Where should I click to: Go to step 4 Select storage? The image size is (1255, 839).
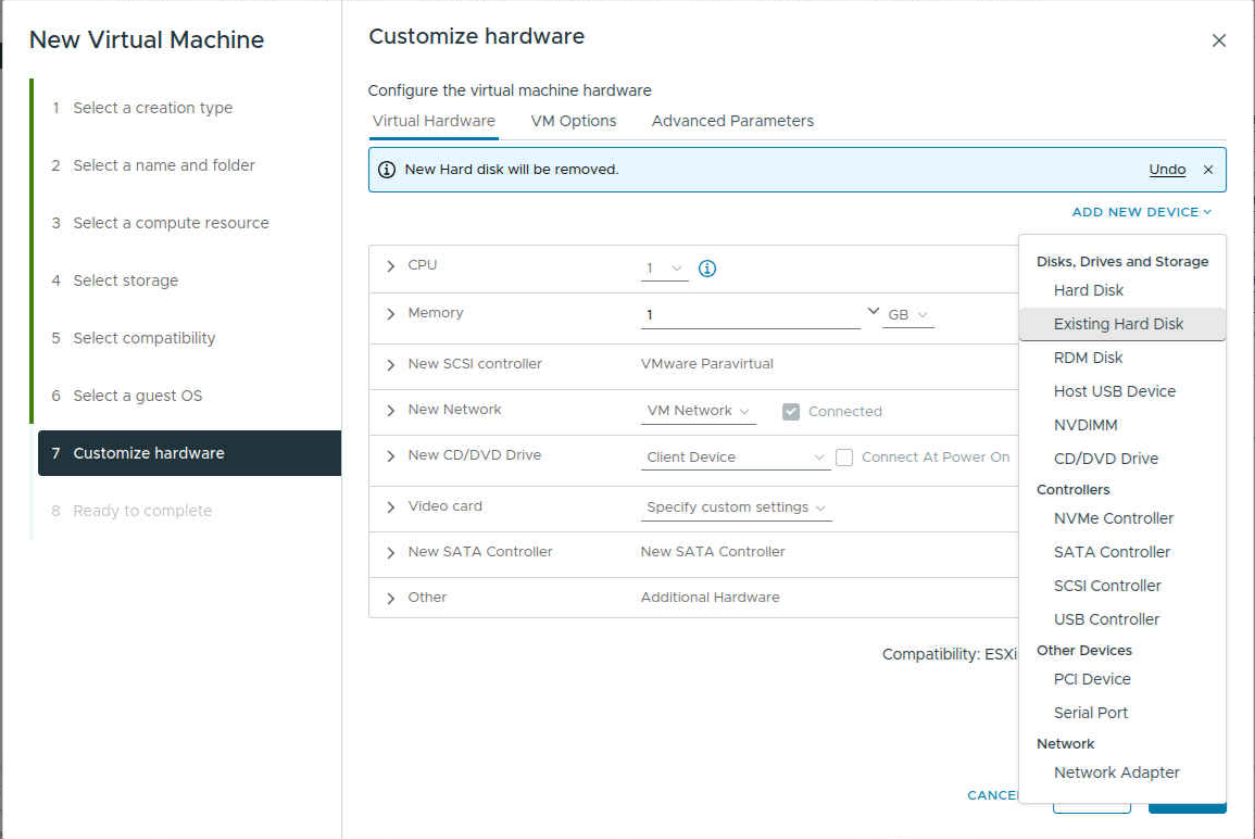tap(125, 281)
